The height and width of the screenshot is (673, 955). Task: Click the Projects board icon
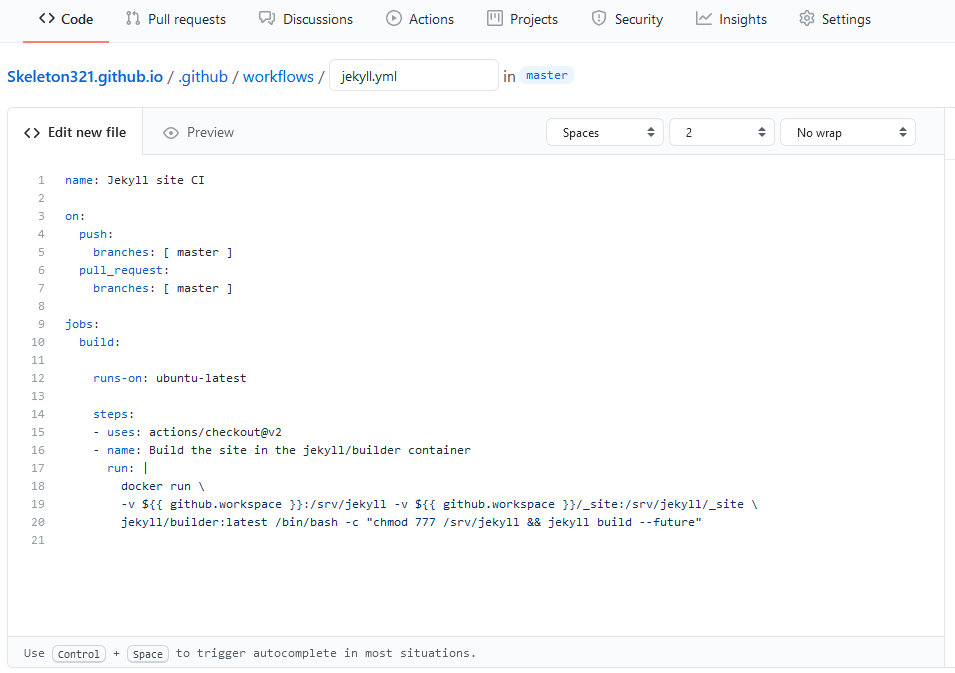(x=495, y=19)
